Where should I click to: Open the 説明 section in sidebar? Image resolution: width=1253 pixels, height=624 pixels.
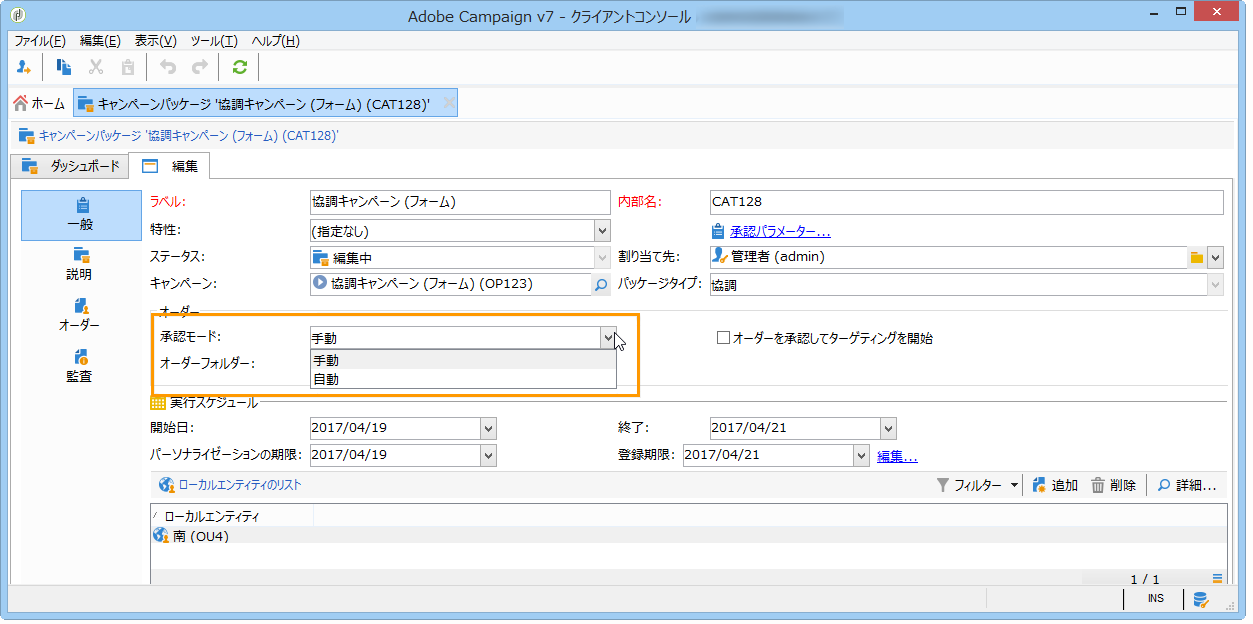[x=81, y=265]
